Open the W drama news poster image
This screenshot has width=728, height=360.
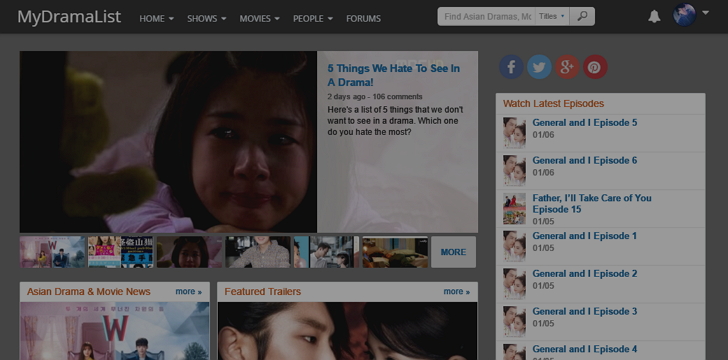(115, 331)
